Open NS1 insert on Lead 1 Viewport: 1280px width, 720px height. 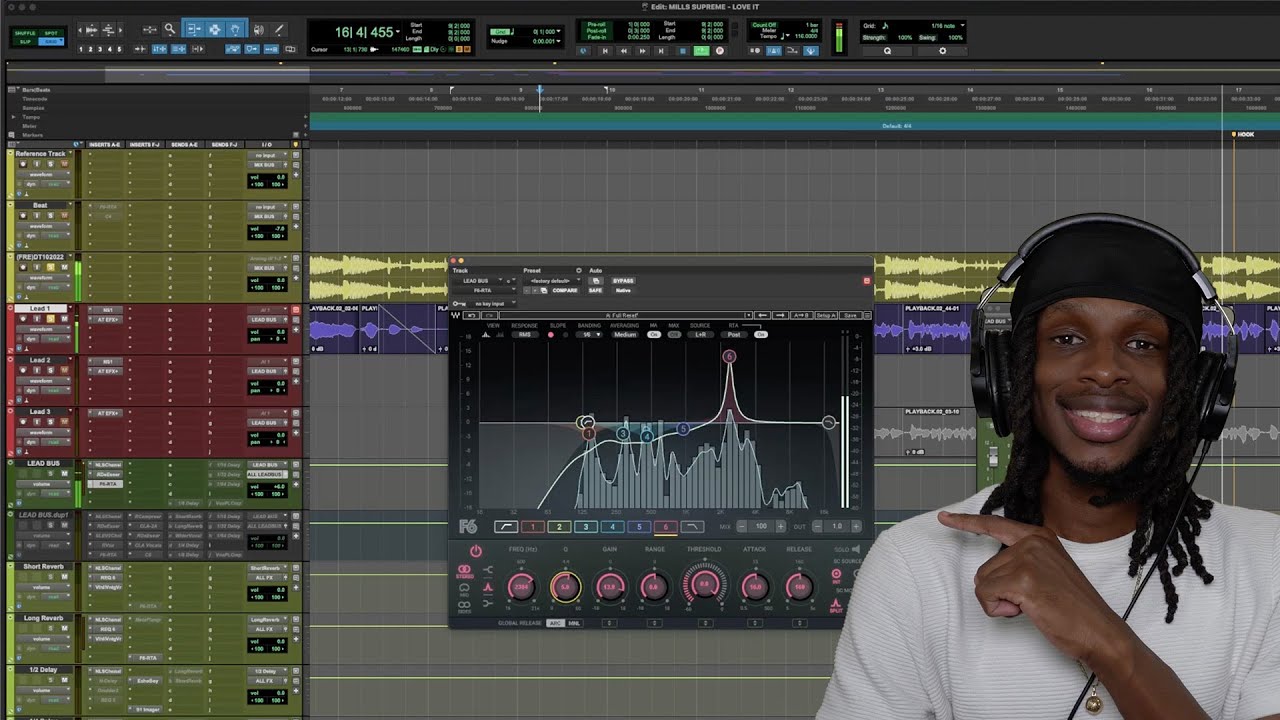click(x=108, y=310)
